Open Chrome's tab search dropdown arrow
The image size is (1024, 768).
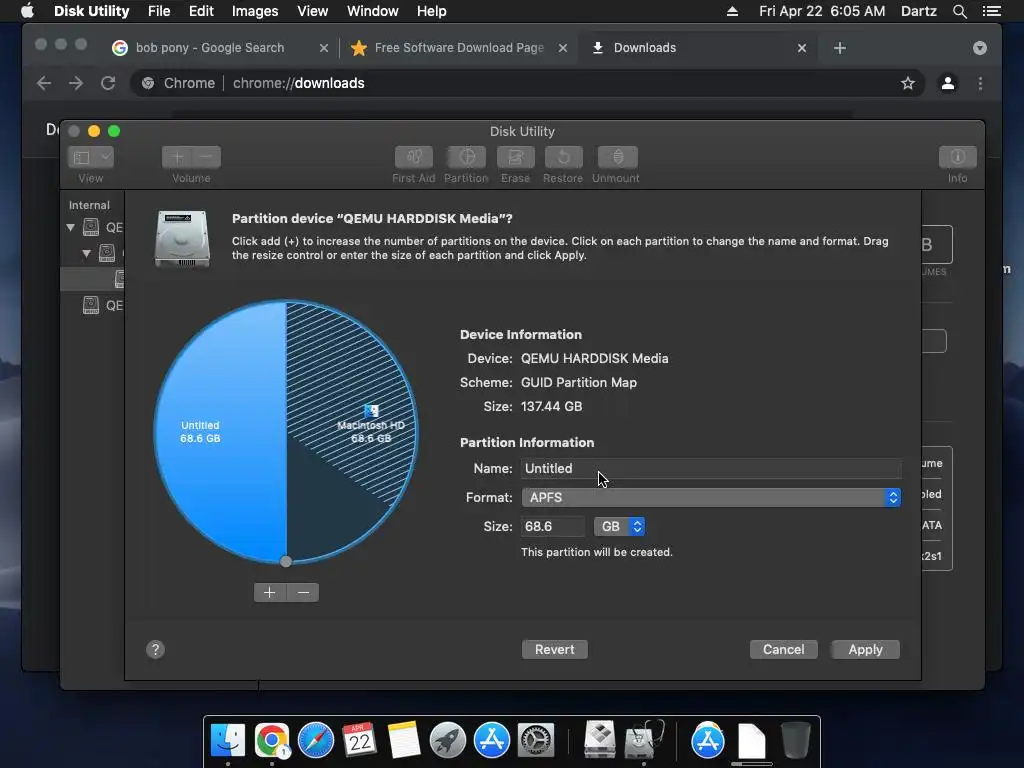980,48
